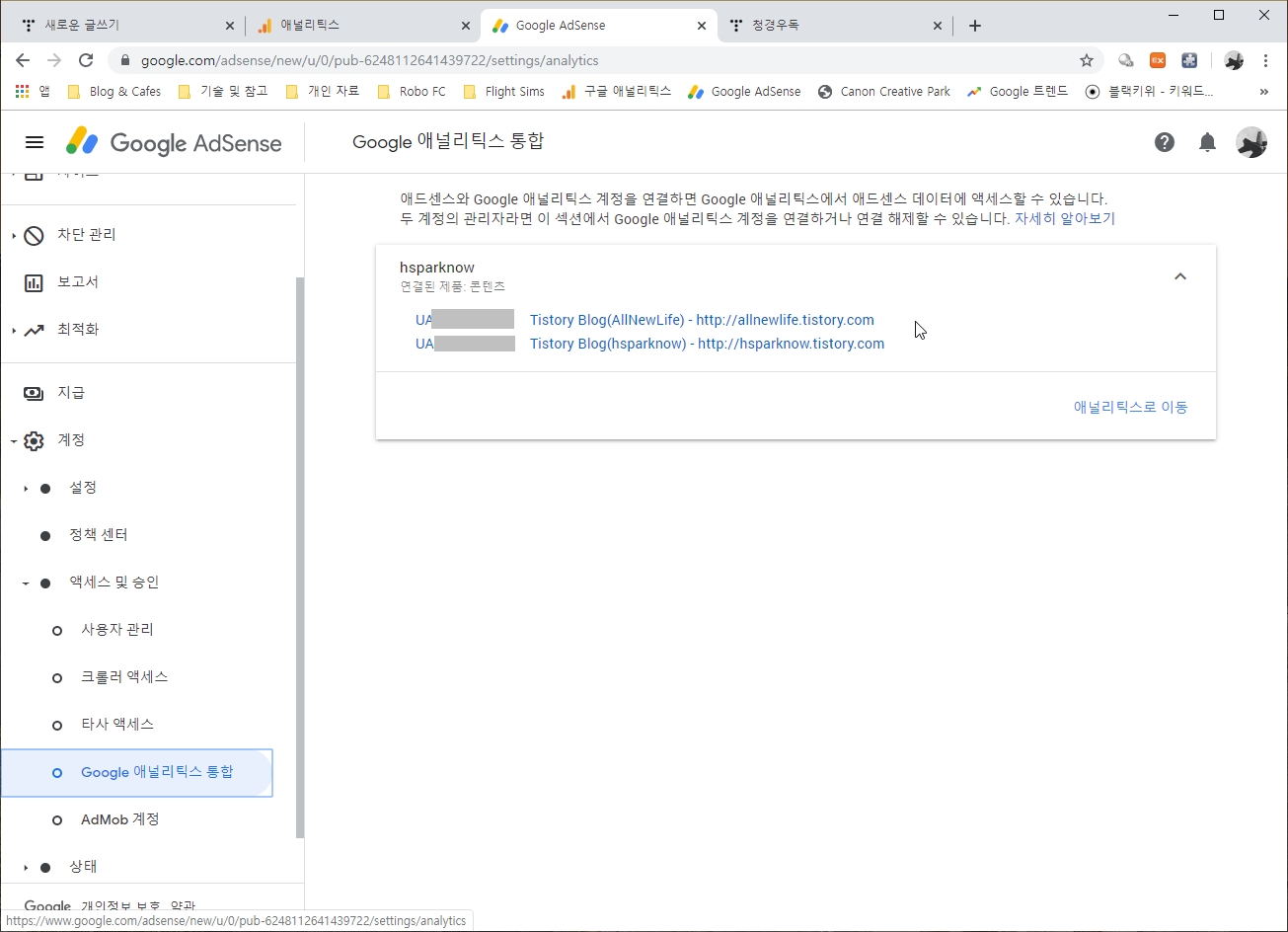Click the Google AdSense logo
The image size is (1288, 932).
pos(174,142)
